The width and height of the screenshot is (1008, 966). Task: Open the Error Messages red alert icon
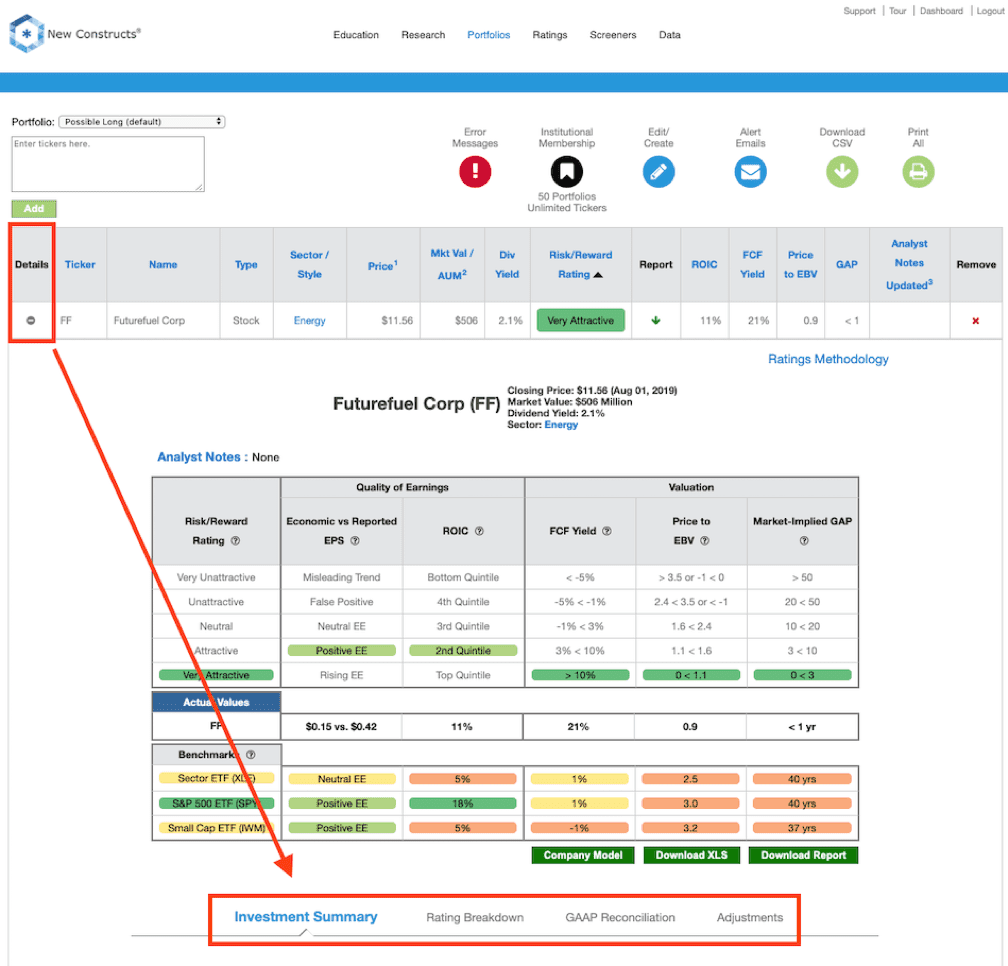point(475,172)
